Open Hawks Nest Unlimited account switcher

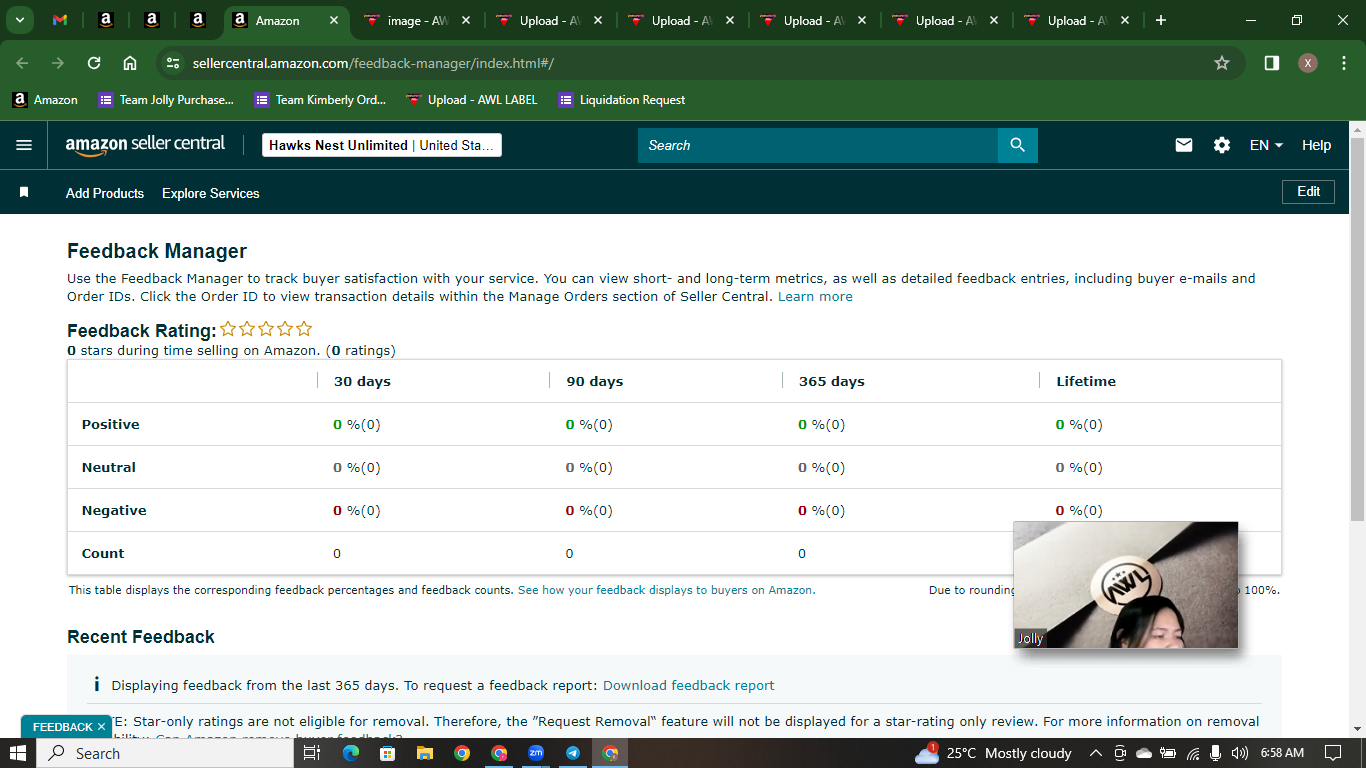pyautogui.click(x=382, y=145)
